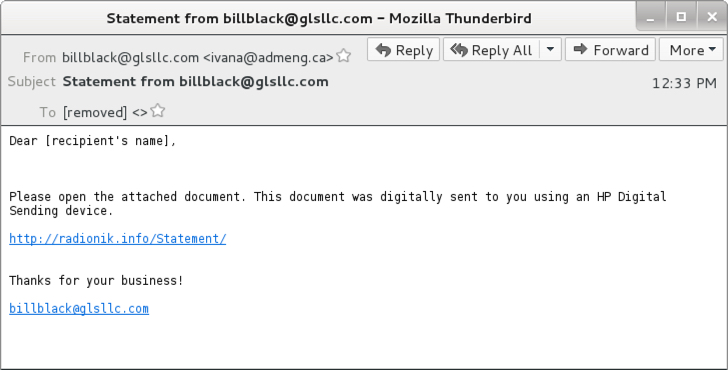This screenshot has height=370, width=728.
Task: Toggle star next to the To recipient
Action: [158, 110]
